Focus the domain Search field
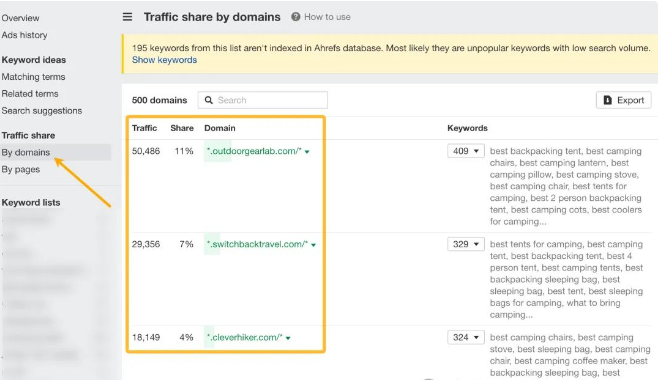Screen dimensions: 664x380 [x=263, y=100]
